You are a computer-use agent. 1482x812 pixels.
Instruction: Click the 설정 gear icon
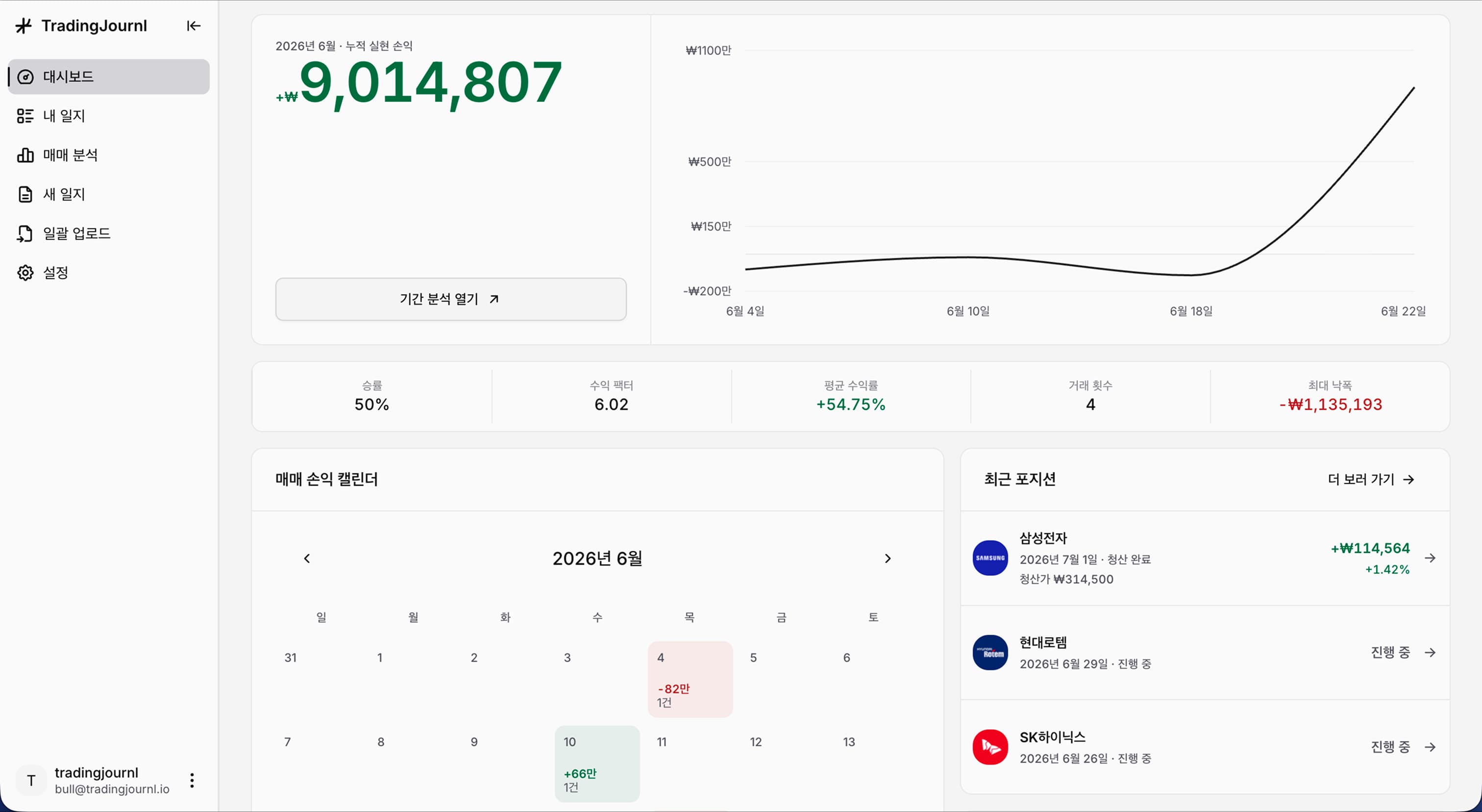(25, 272)
